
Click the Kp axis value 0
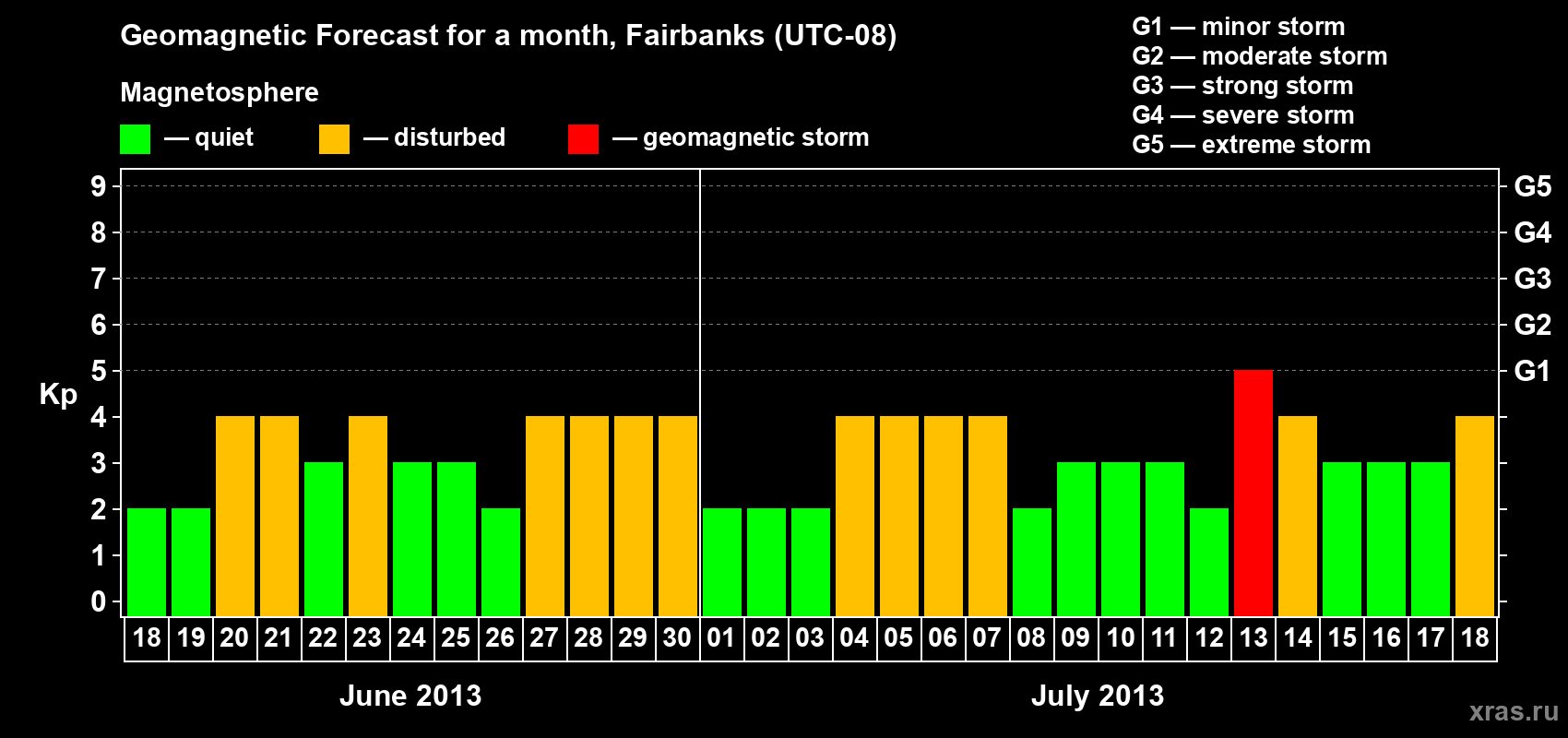[99, 601]
